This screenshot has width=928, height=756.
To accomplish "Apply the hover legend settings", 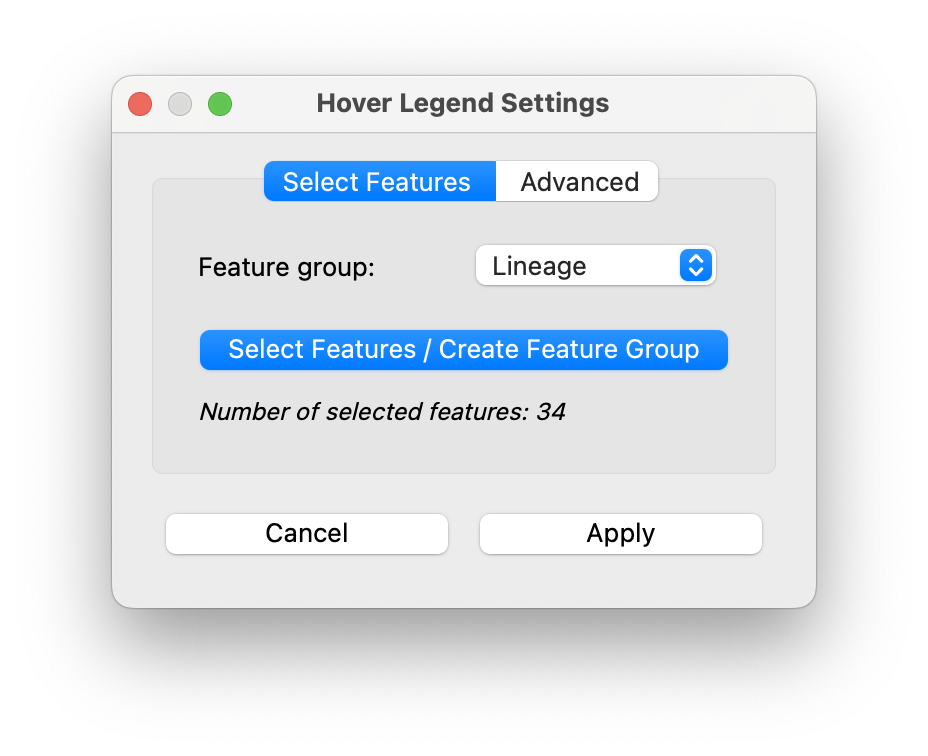I will coord(620,533).
